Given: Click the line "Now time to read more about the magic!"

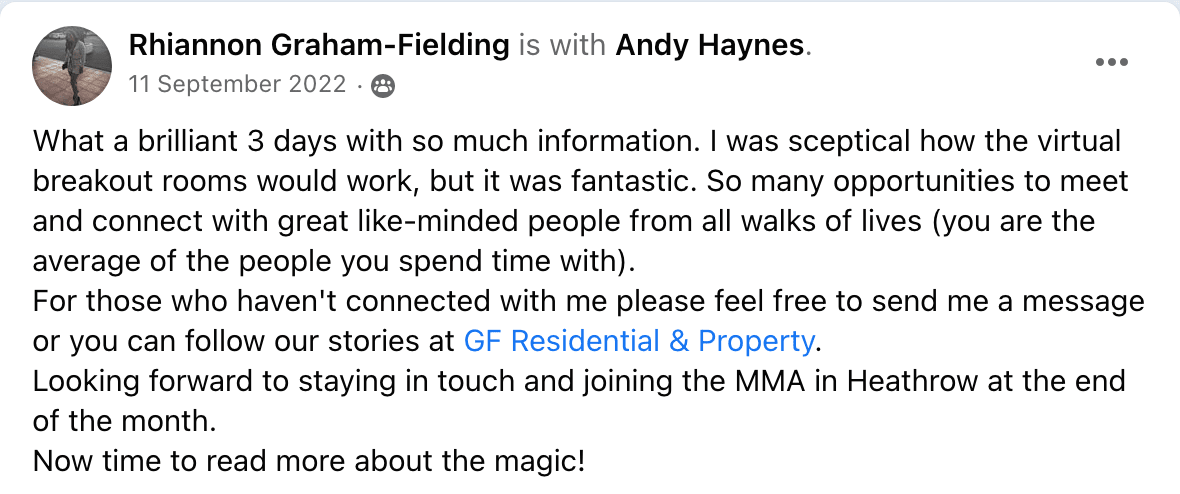Looking at the screenshot, I should coord(309,462).
